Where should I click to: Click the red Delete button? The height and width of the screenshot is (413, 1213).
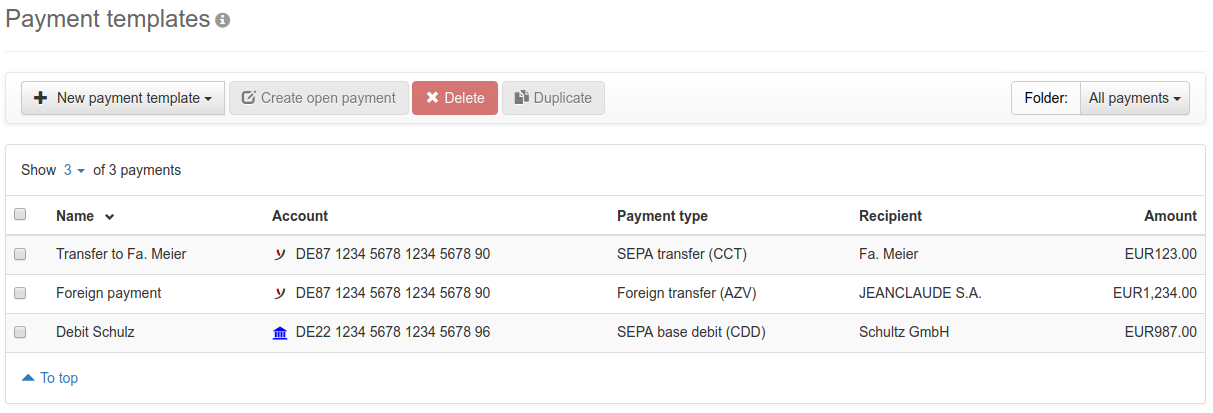(455, 98)
